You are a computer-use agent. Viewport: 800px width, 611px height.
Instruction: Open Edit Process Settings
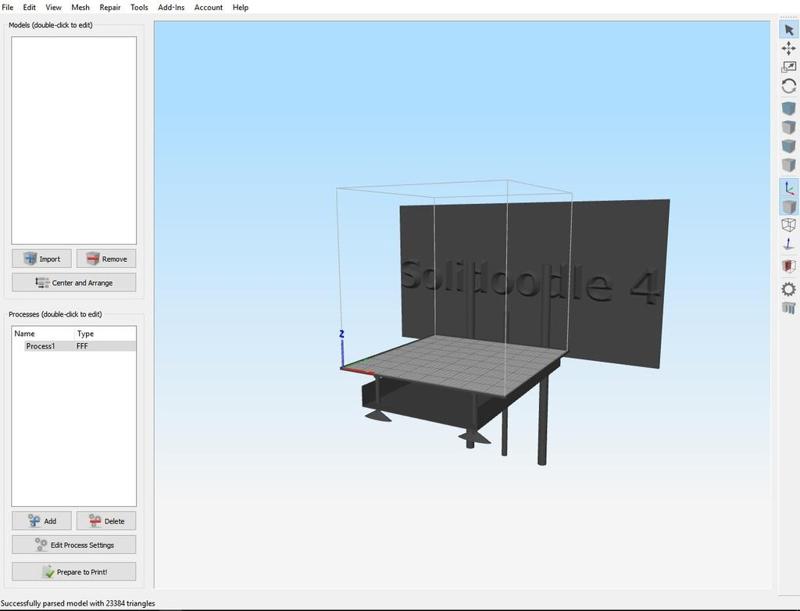tap(74, 545)
